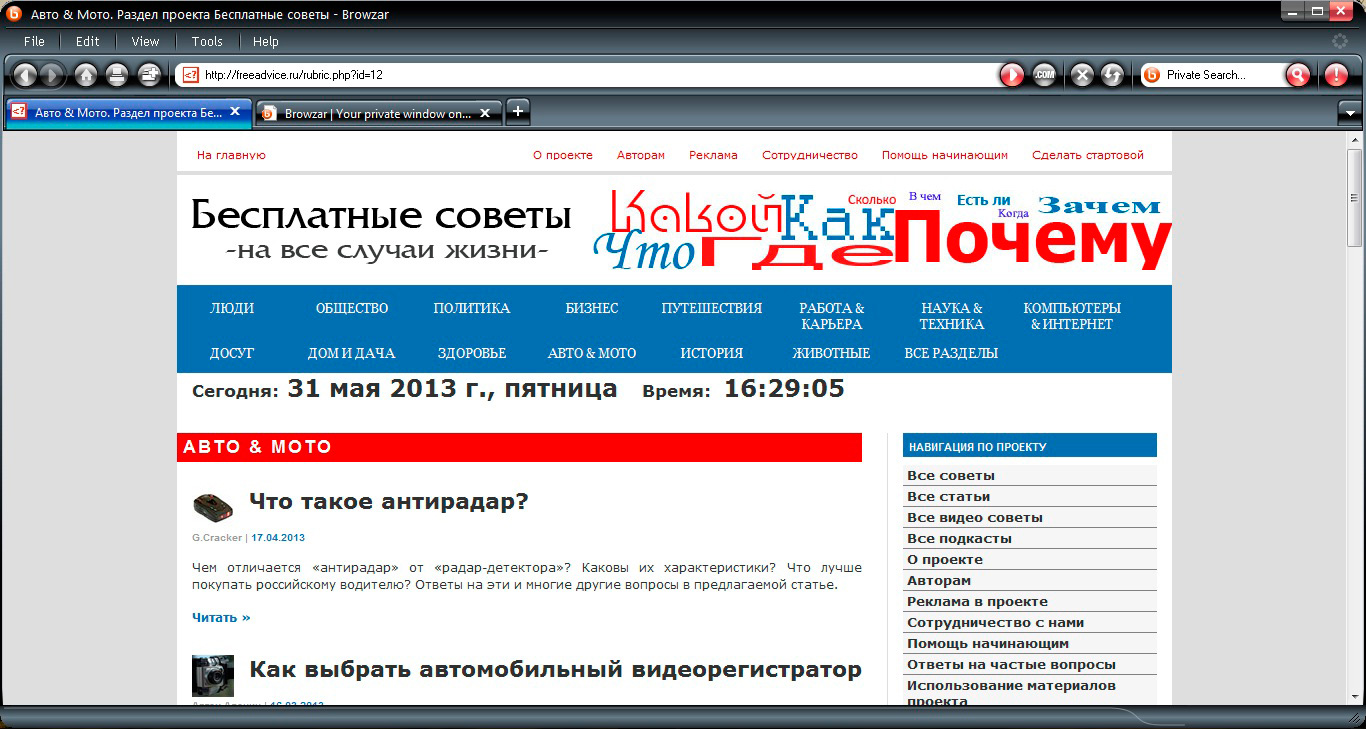Open the top О проекте link
Image resolution: width=1366 pixels, height=729 pixels.
563,155
